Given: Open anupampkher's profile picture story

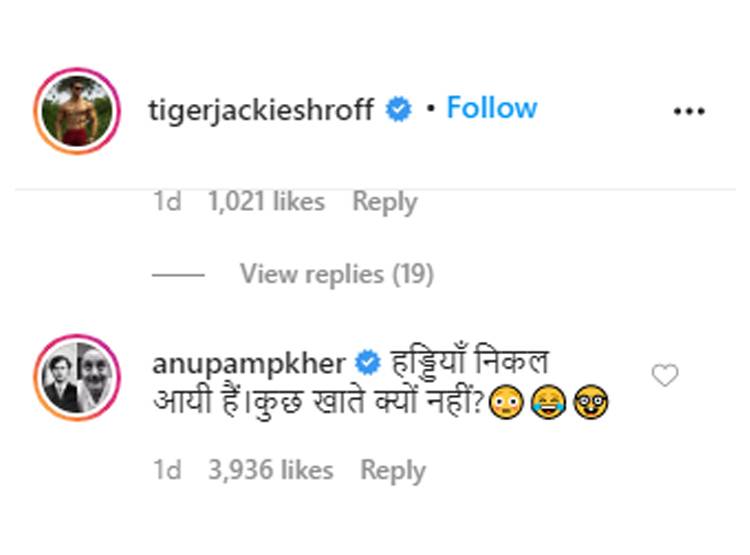Looking at the screenshot, I should tap(77, 377).
